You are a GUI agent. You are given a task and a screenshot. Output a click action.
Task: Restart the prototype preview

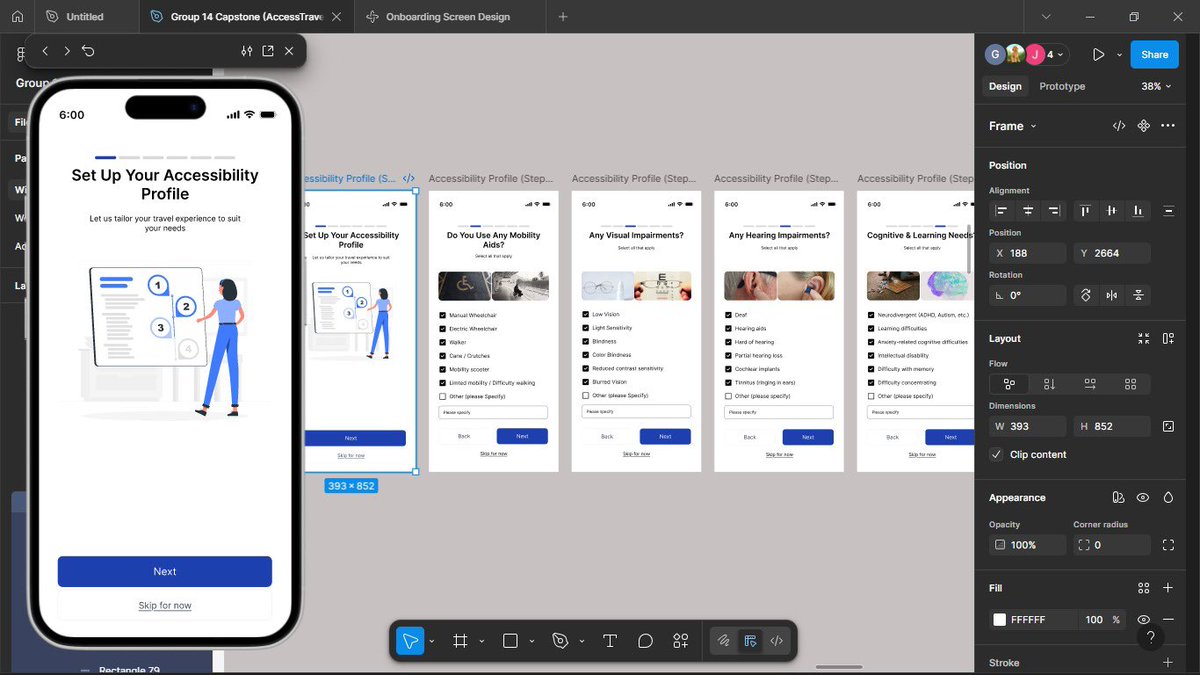(x=89, y=51)
